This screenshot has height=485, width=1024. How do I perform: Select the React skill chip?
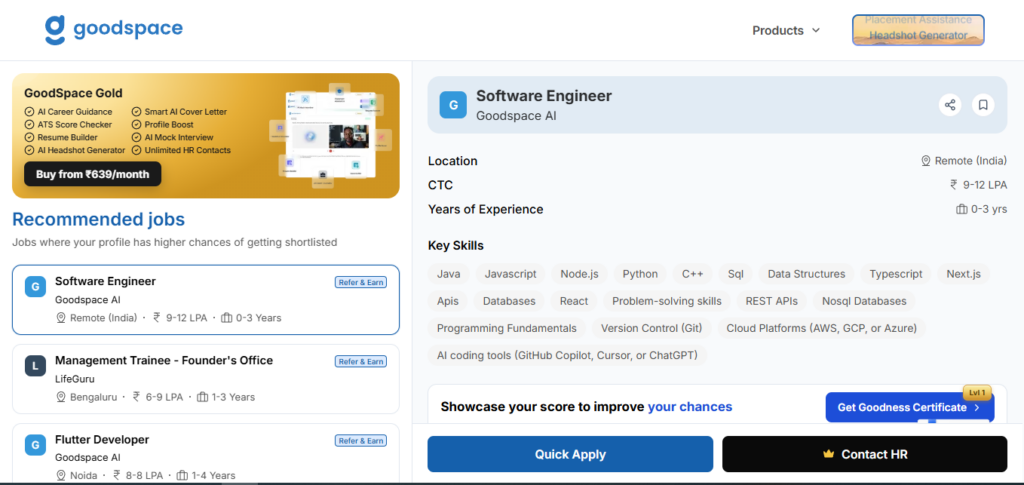click(574, 301)
